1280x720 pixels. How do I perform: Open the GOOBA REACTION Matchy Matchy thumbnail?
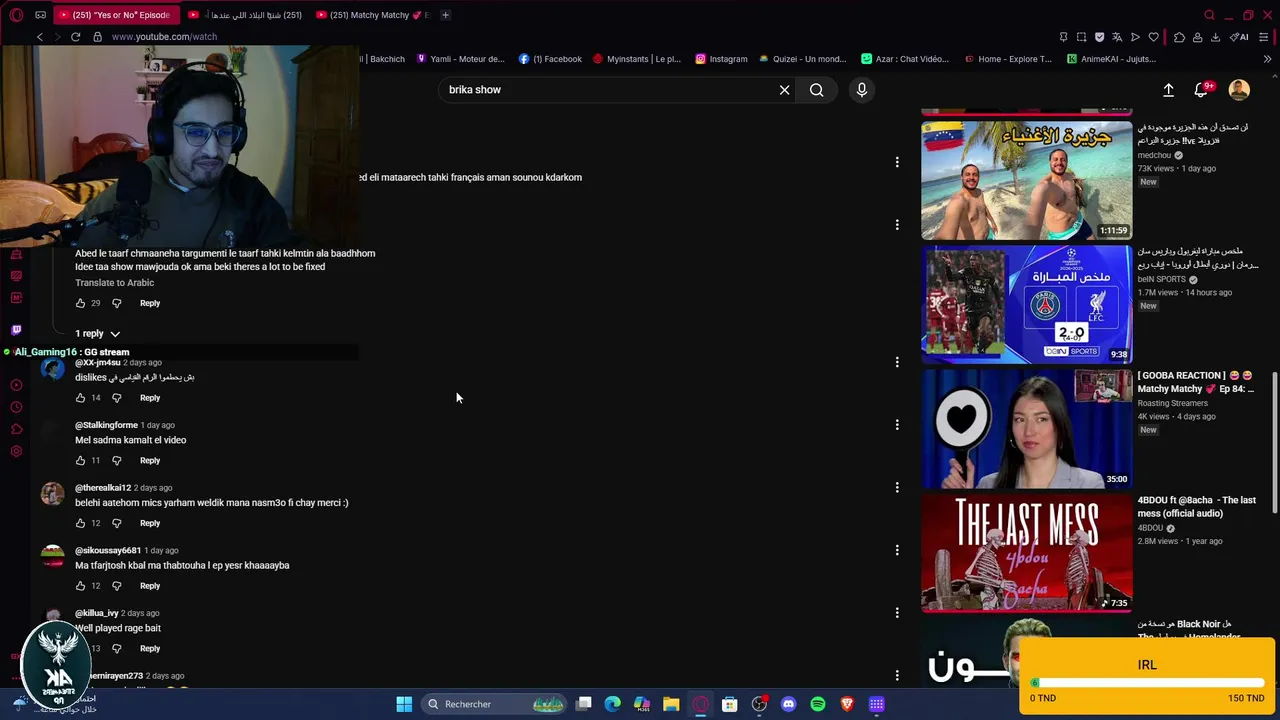[x=1026, y=428]
